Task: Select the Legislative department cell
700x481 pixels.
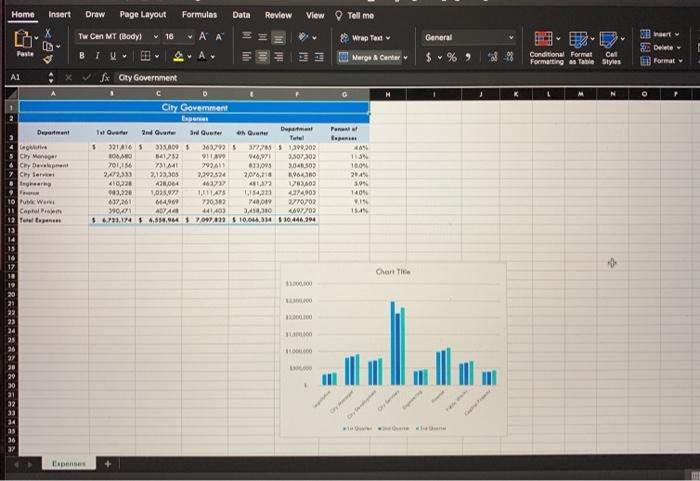Action: 54,147
